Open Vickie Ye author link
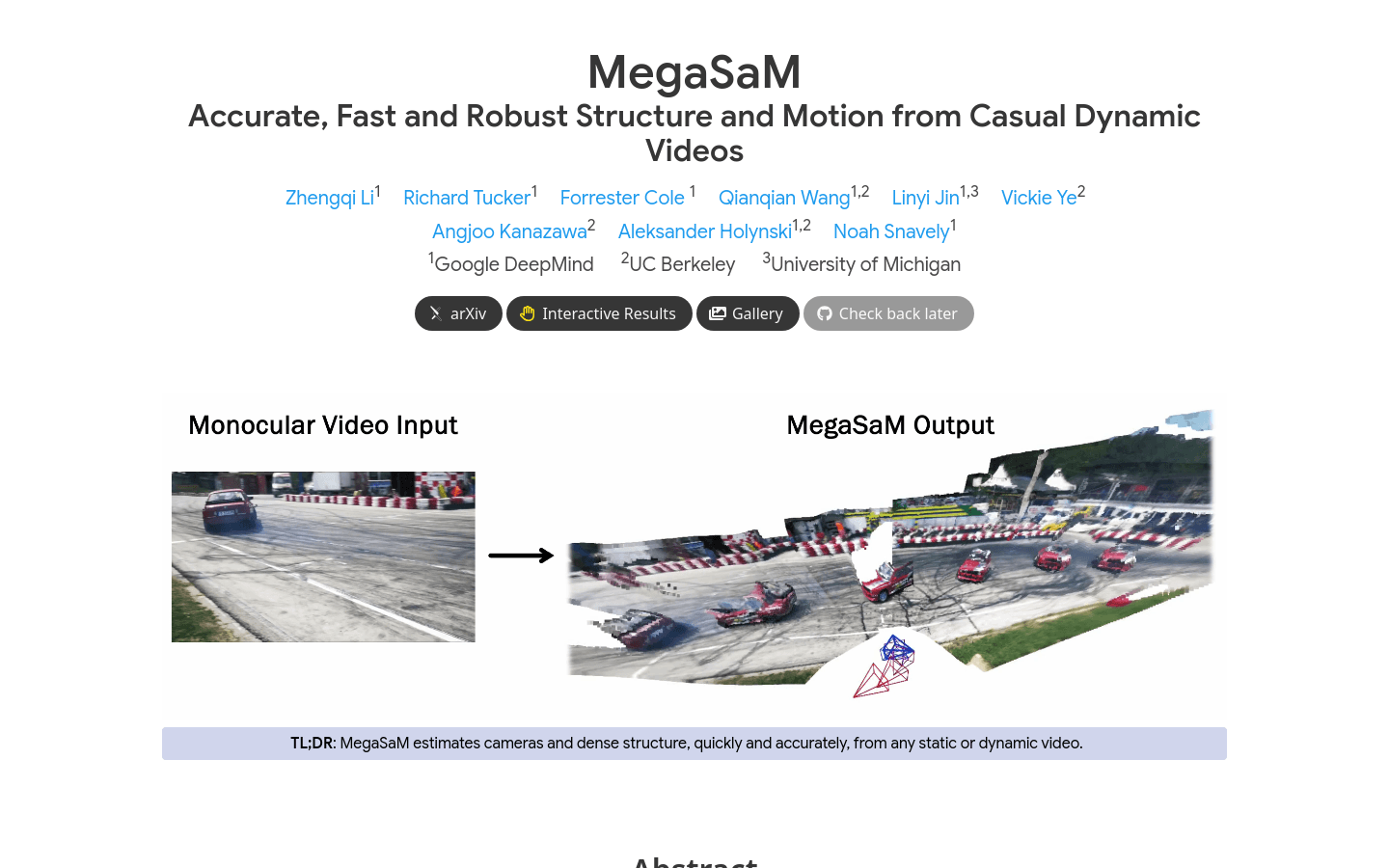Viewport: 1389px width, 868px height. pyautogui.click(x=1039, y=198)
